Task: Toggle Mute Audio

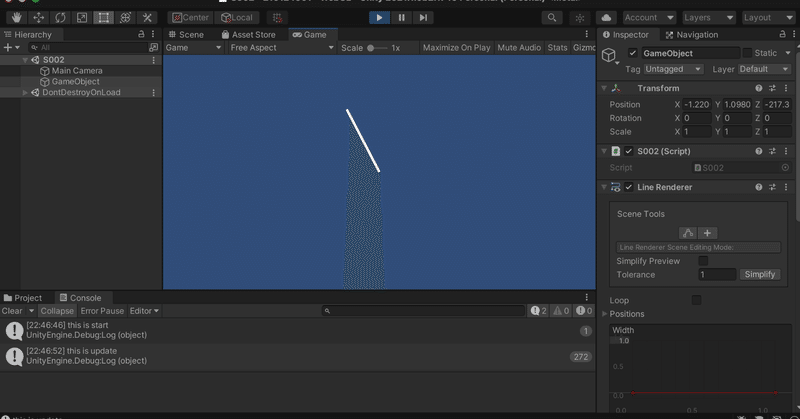Action: click(519, 47)
